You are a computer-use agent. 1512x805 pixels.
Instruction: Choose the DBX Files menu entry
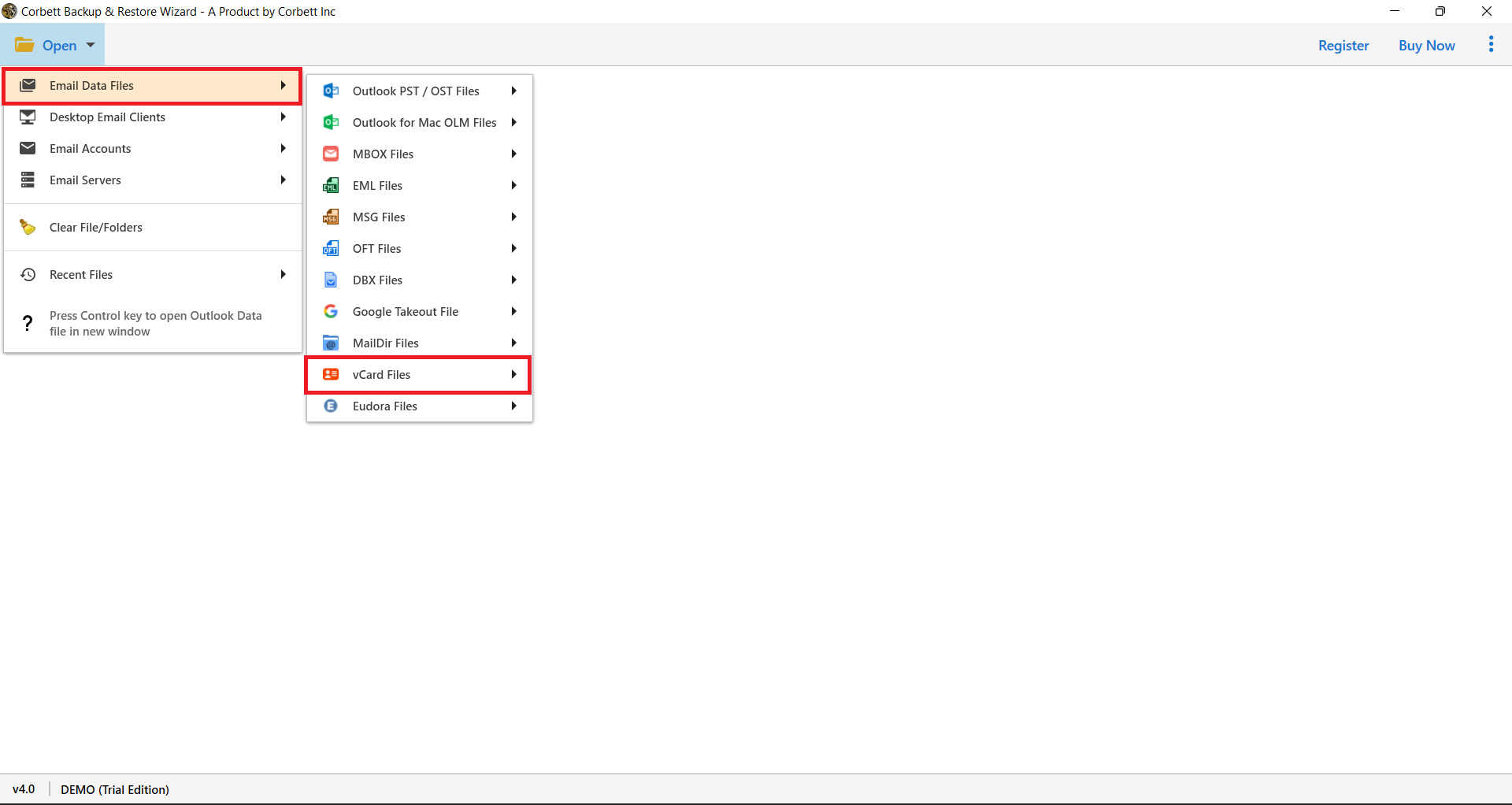pos(419,280)
